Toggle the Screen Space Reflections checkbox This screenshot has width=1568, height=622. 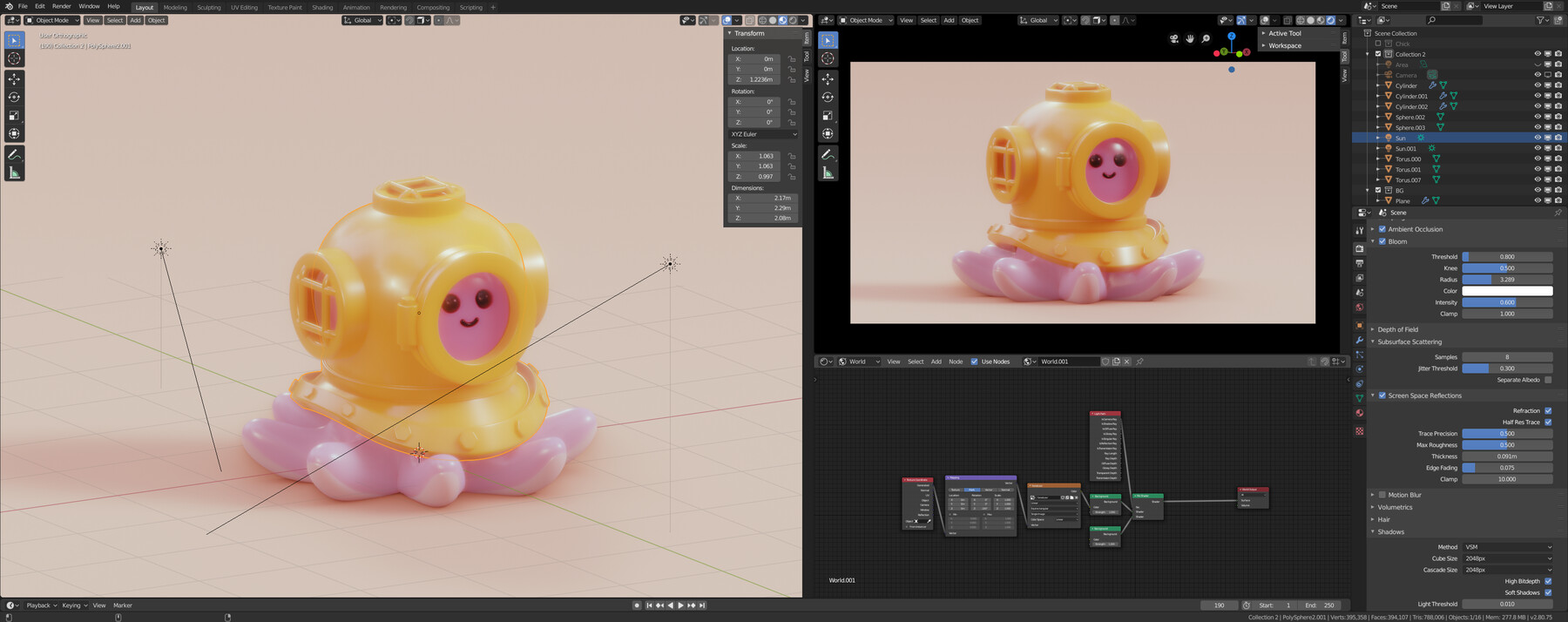coord(1382,396)
